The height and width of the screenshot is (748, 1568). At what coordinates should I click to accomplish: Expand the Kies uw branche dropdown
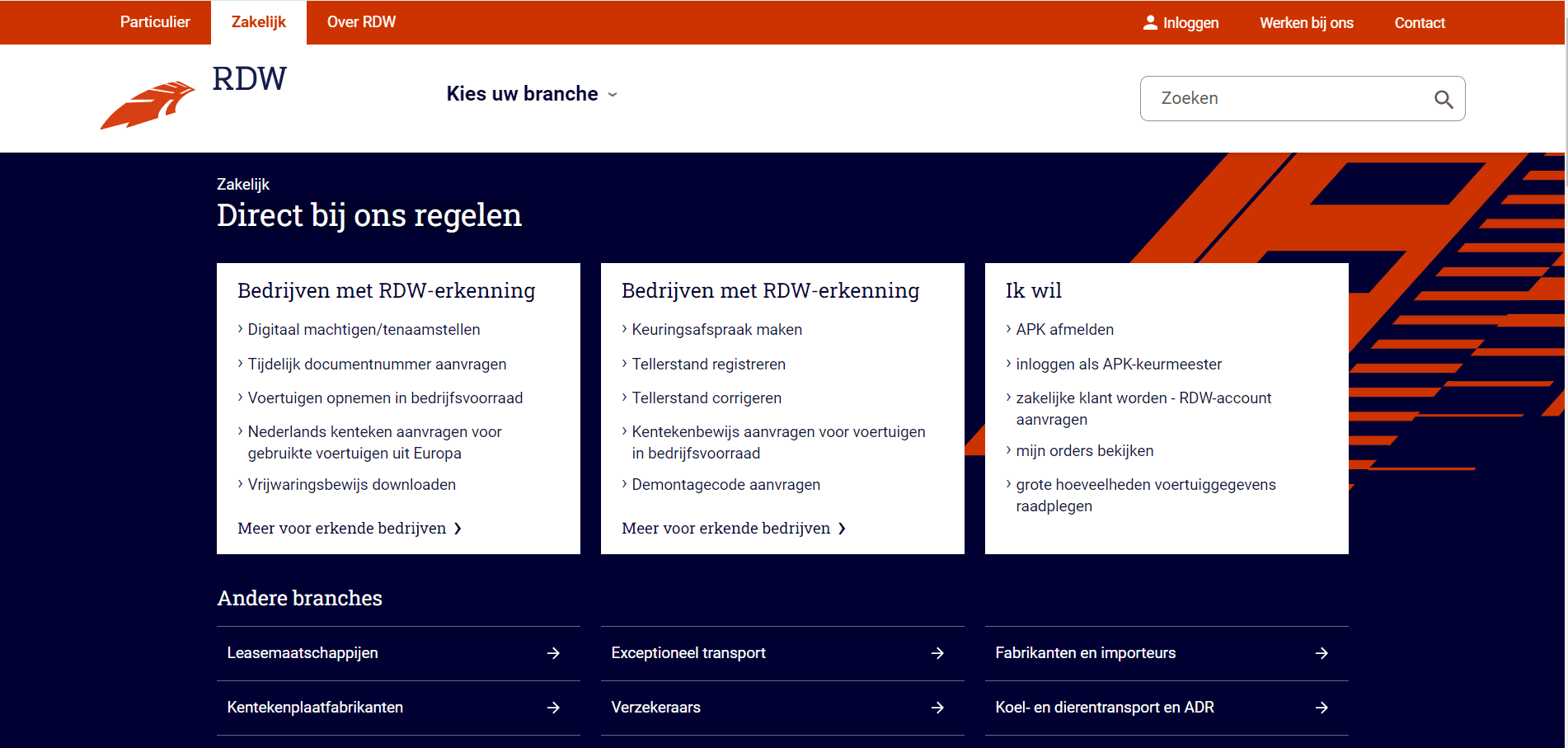(x=532, y=94)
